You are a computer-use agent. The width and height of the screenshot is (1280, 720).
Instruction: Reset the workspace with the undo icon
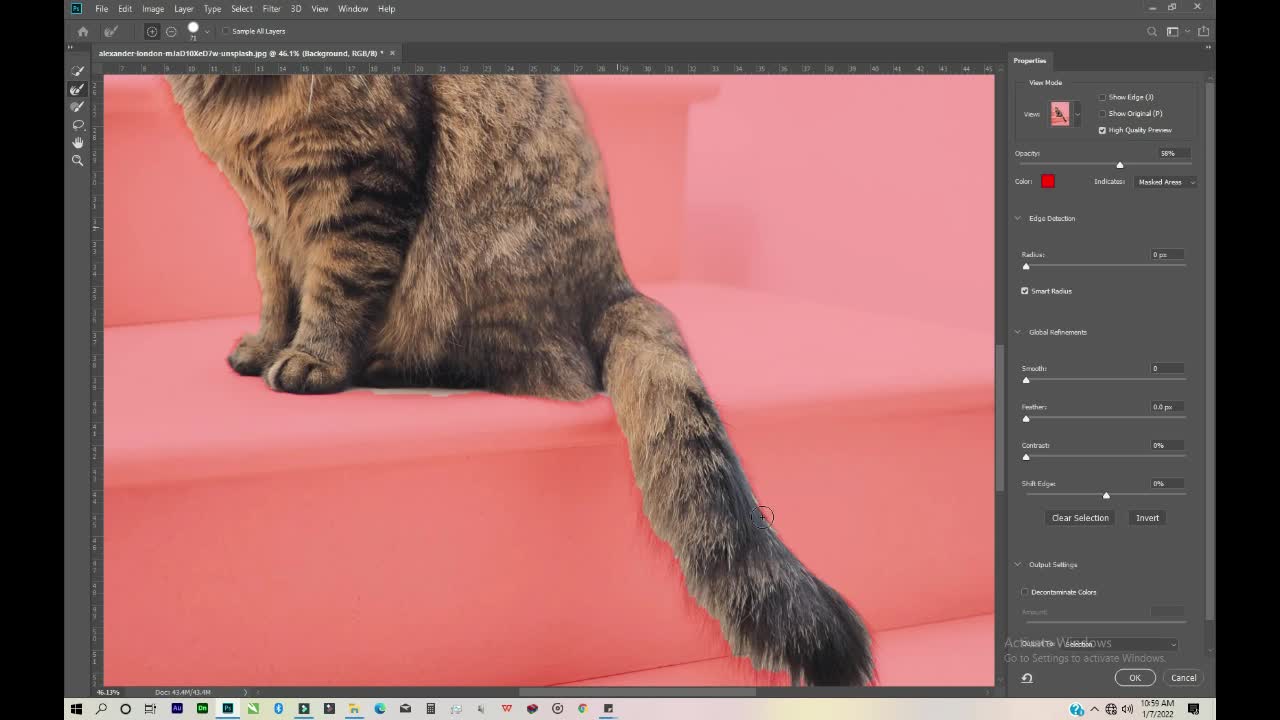point(1027,678)
